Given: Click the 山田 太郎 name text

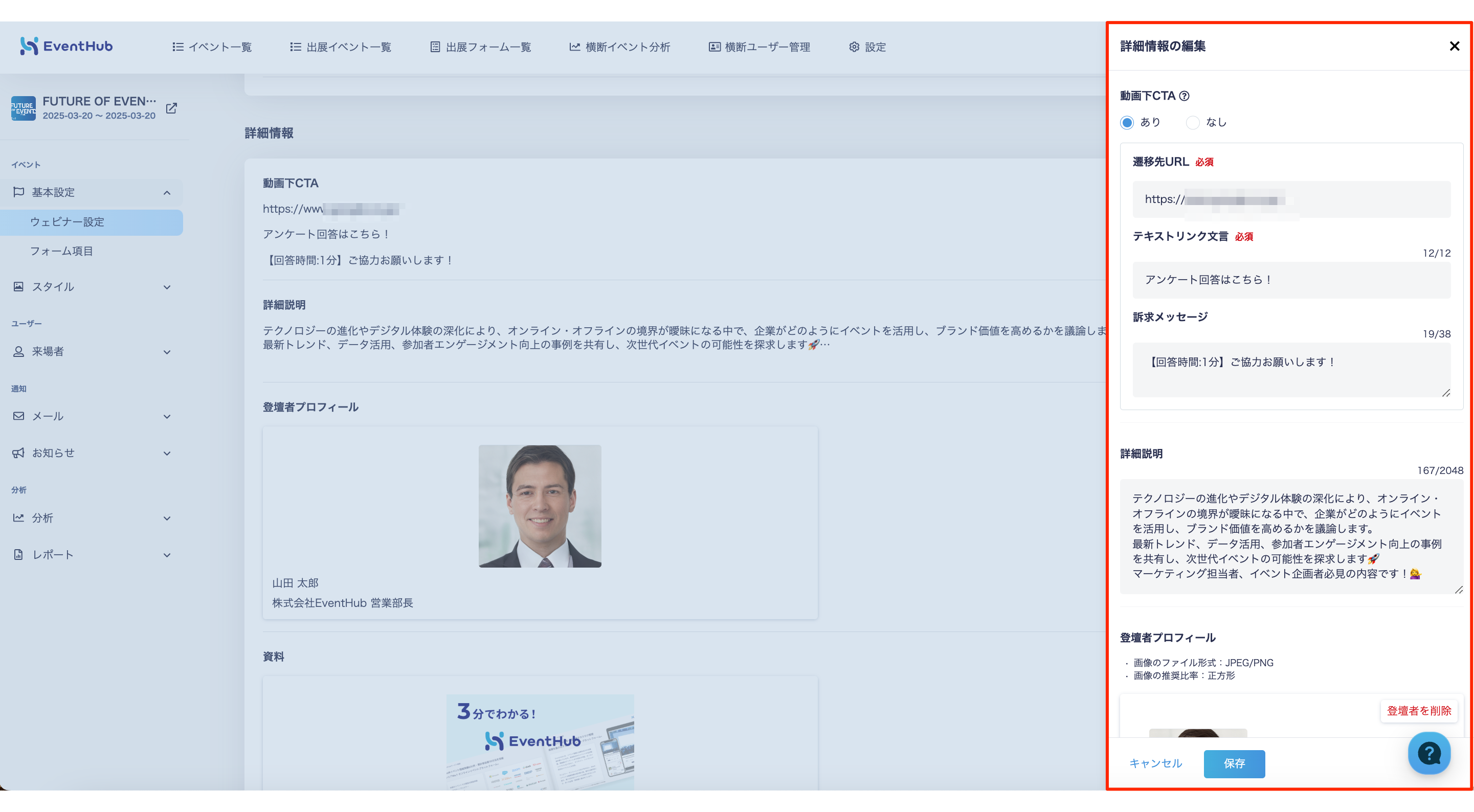Looking at the screenshot, I should [295, 583].
